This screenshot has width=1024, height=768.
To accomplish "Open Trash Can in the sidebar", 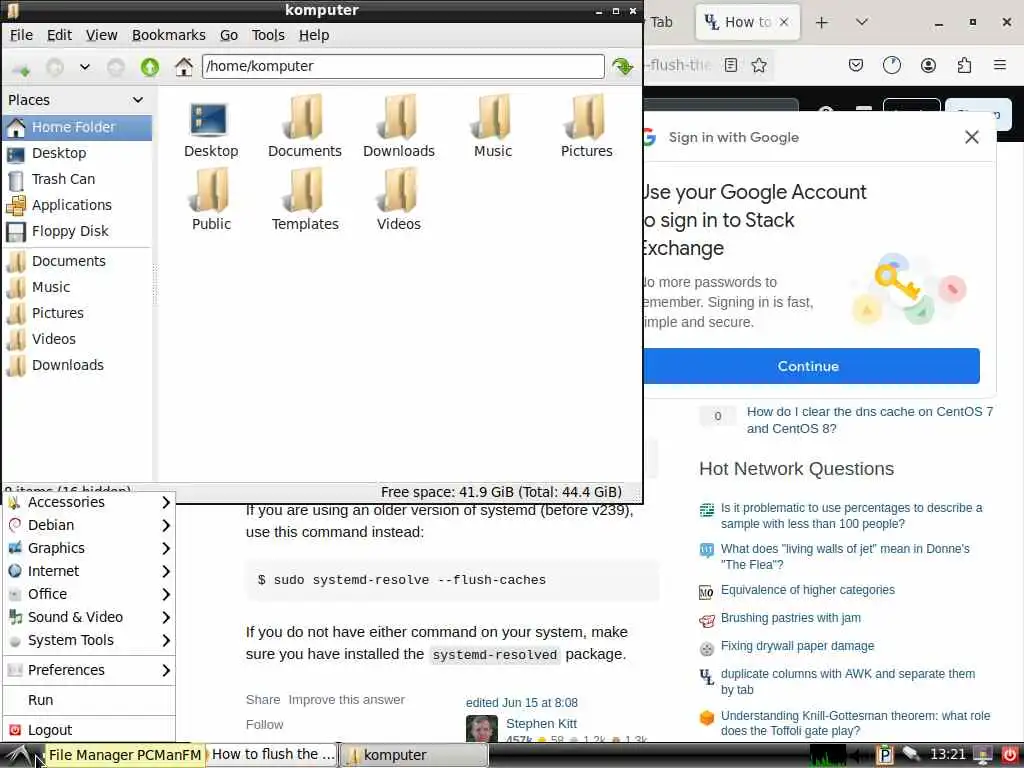I will tap(77, 180).
